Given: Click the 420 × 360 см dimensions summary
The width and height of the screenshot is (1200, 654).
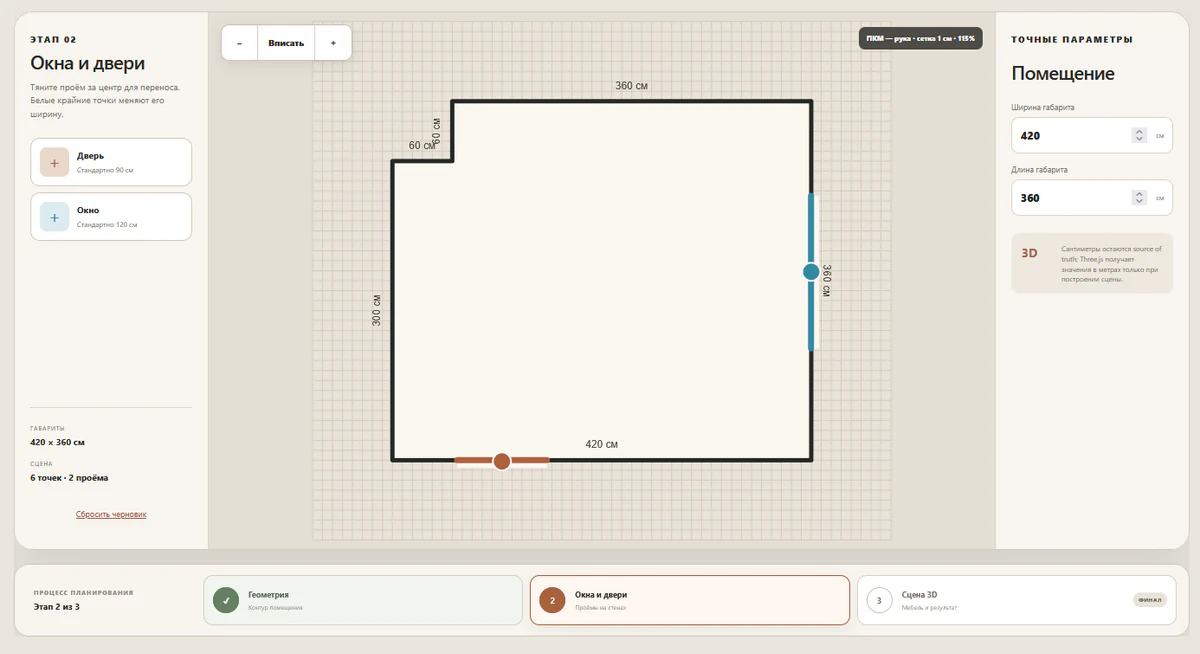Looking at the screenshot, I should tap(58, 442).
